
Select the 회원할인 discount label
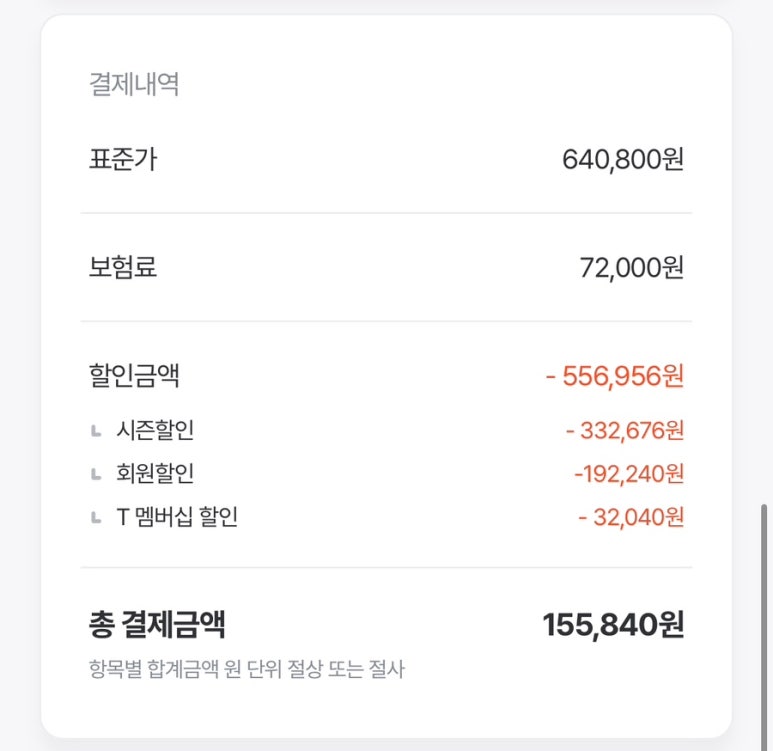[x=155, y=473]
